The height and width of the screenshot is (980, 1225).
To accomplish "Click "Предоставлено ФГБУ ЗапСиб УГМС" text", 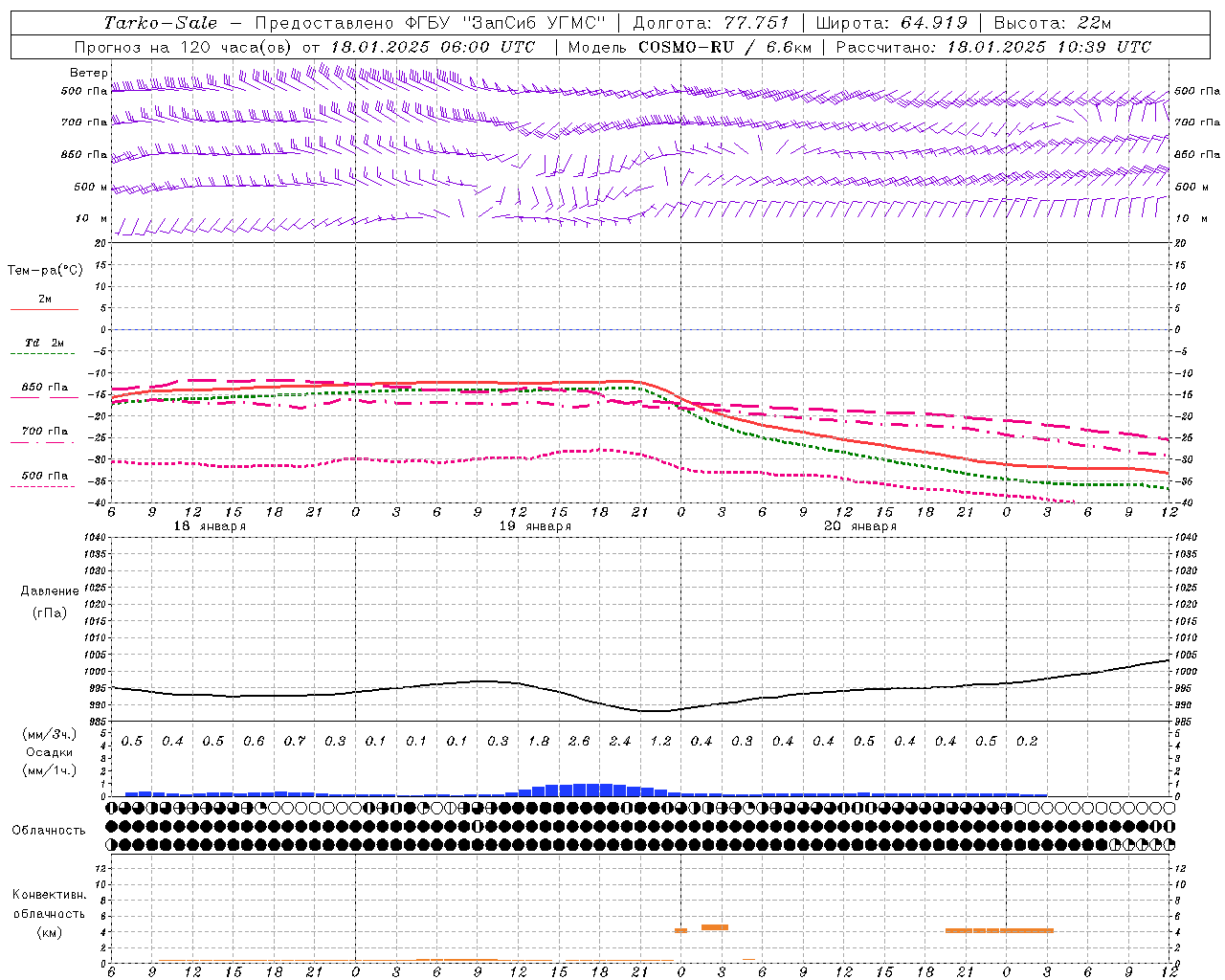I will click(430, 23).
